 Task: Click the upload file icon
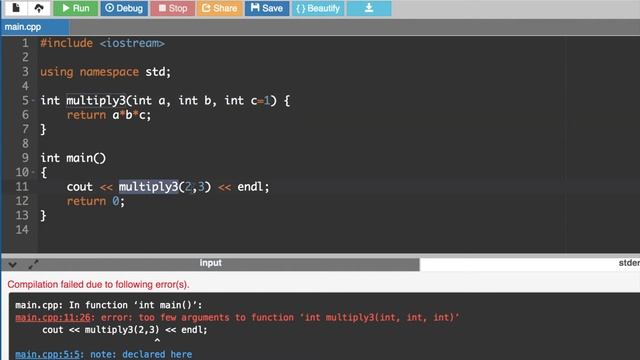pos(39,8)
